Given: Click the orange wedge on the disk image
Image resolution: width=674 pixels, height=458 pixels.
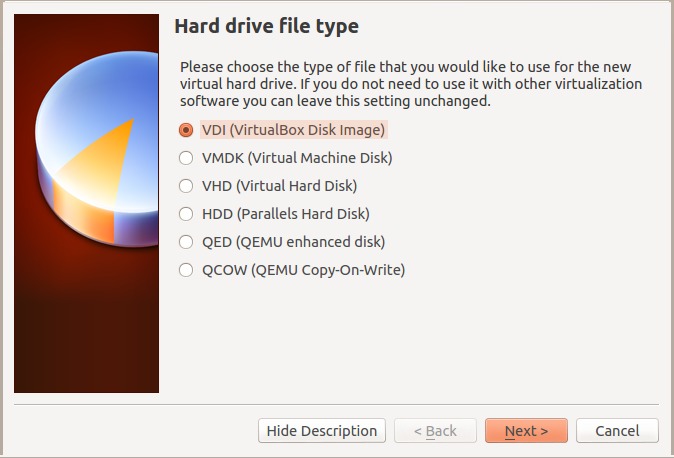Looking at the screenshot, I should click(112, 160).
